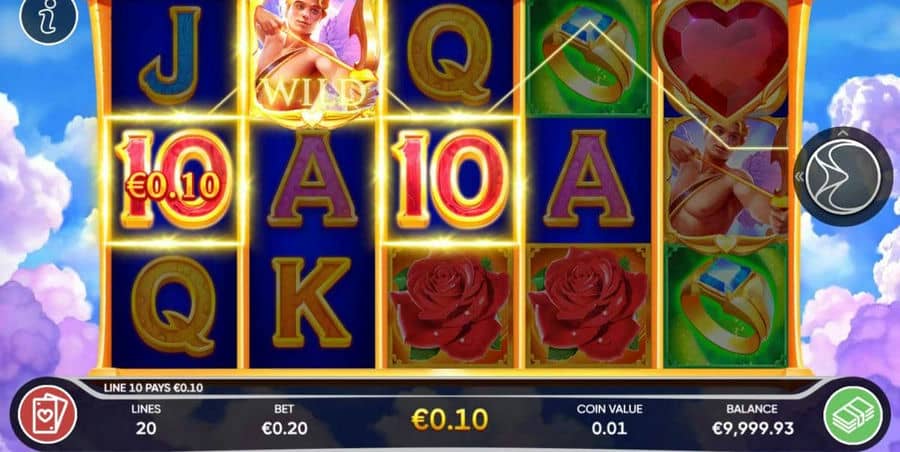The width and height of the screenshot is (900, 452).
Task: Click the green cash stack icon
Action: (853, 415)
